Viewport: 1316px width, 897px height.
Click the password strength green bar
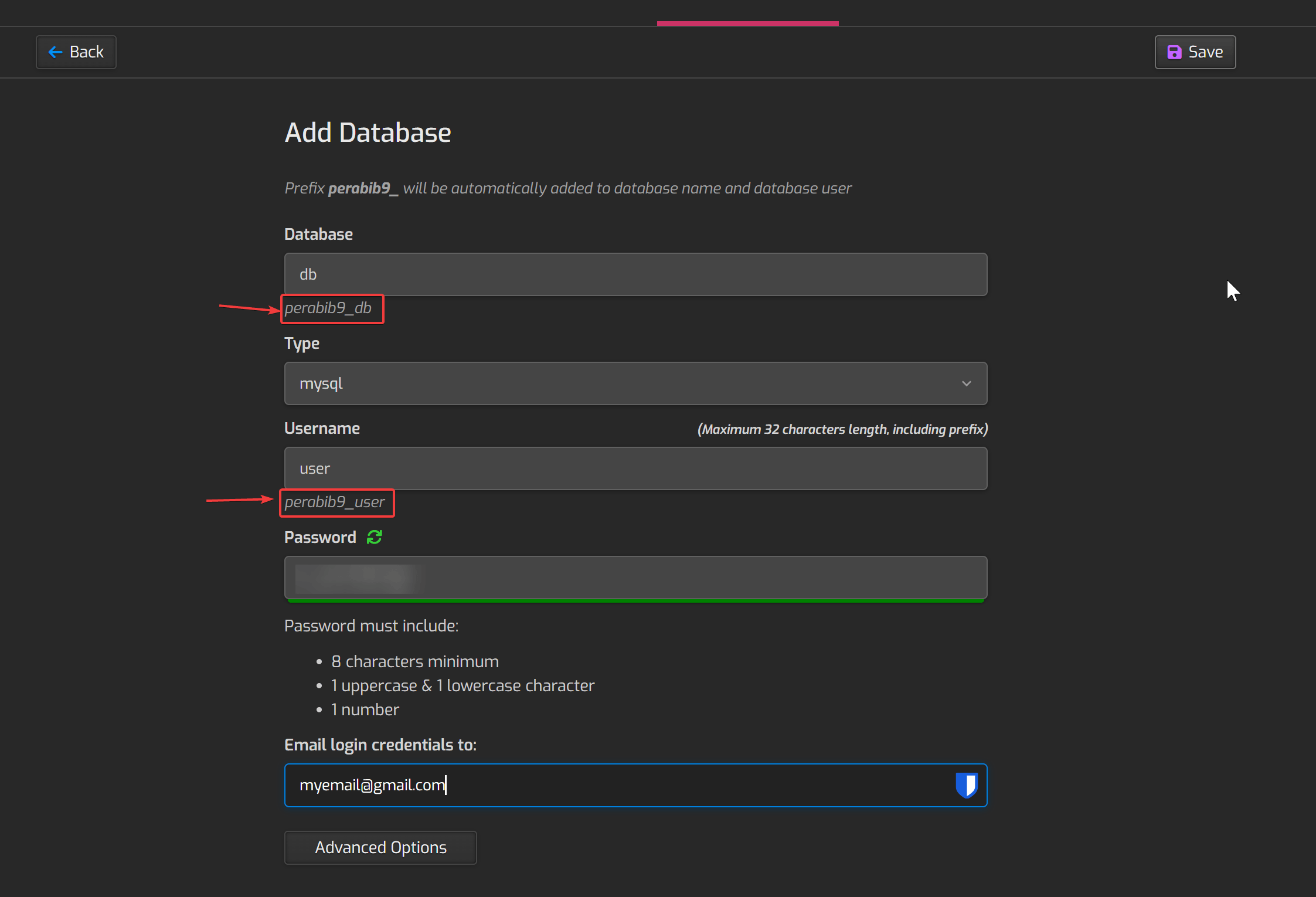click(x=635, y=600)
